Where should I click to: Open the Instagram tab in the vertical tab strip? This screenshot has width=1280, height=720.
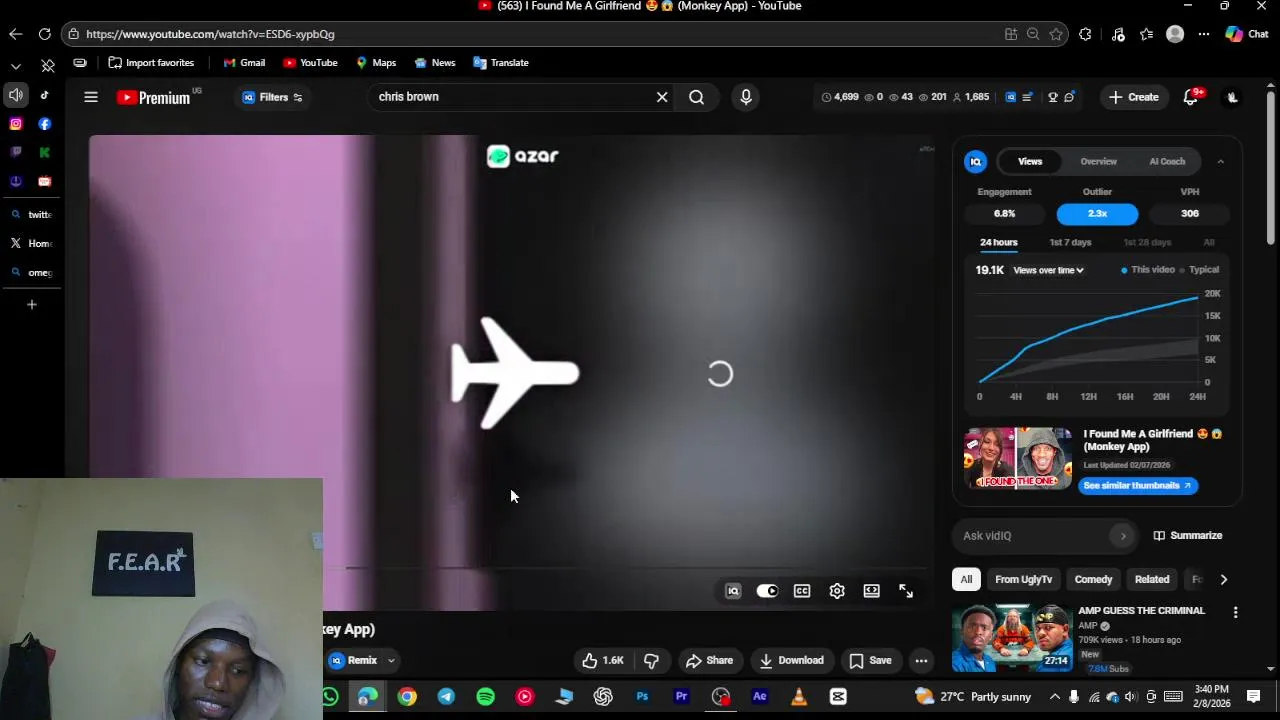tap(16, 124)
